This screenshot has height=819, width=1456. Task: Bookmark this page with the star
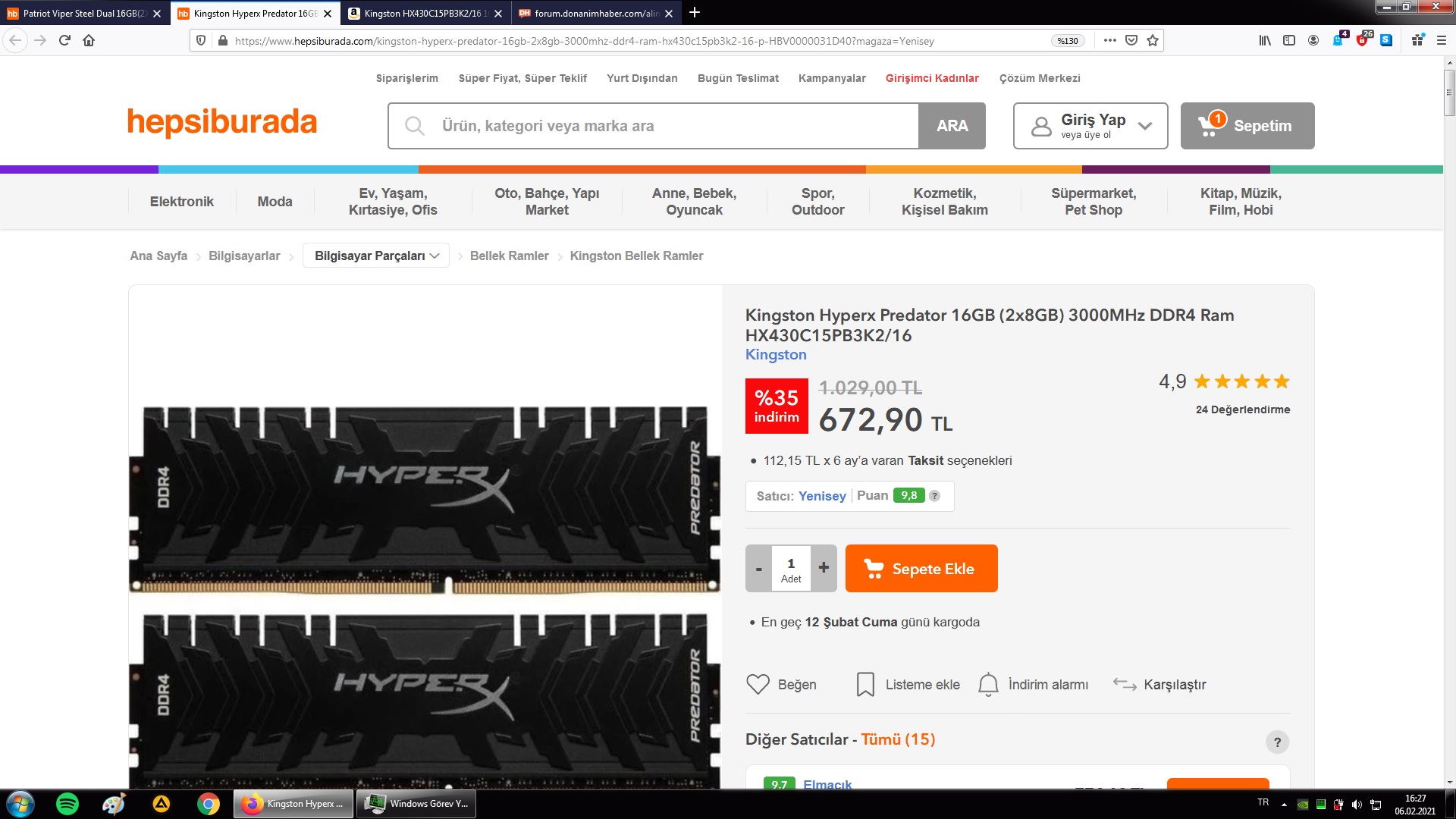[1153, 41]
